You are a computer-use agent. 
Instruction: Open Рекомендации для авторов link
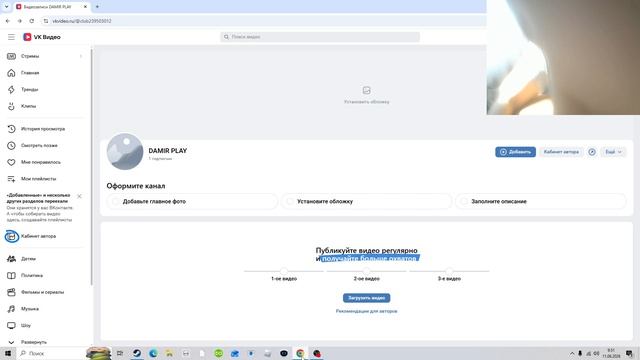(367, 311)
